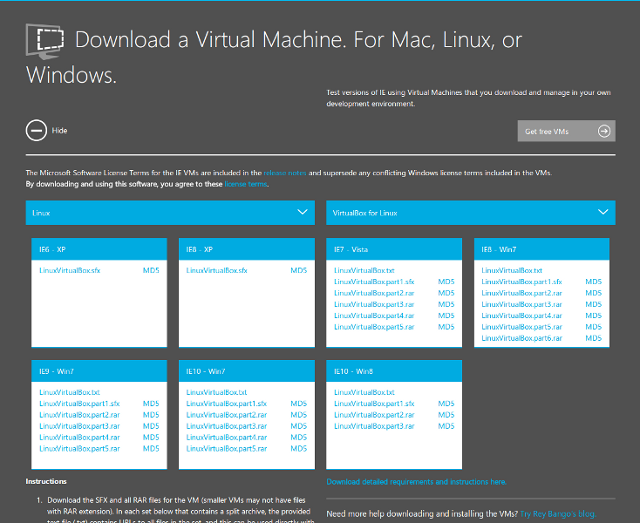
Task: Download IE8 - XP LinuxVirtualBox.sfx
Action: pyautogui.click(x=217, y=270)
